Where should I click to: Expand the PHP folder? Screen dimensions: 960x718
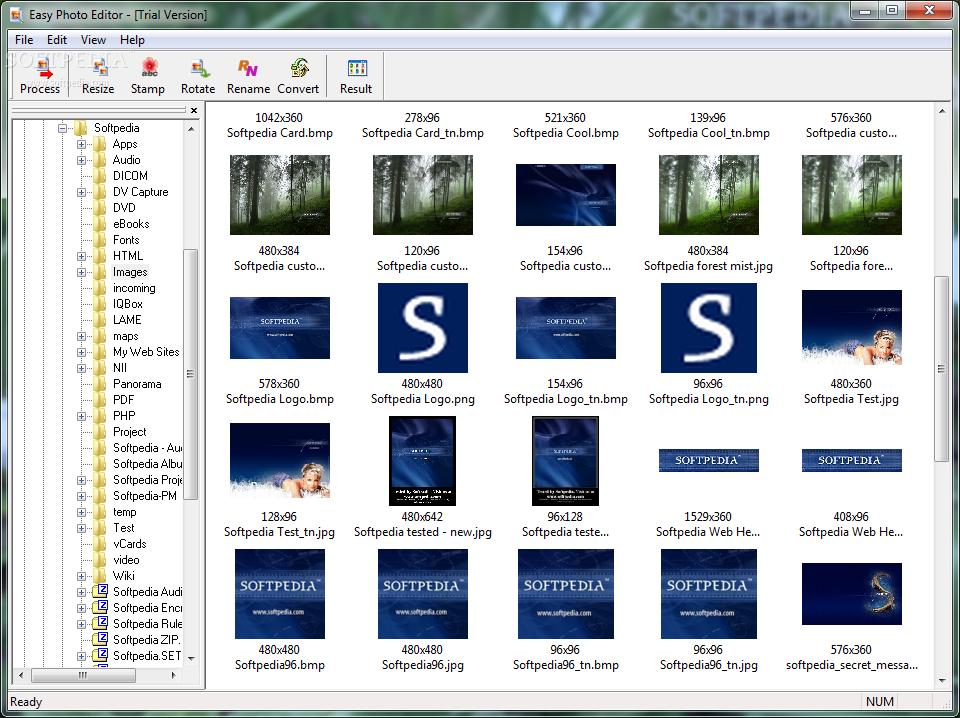tap(81, 416)
